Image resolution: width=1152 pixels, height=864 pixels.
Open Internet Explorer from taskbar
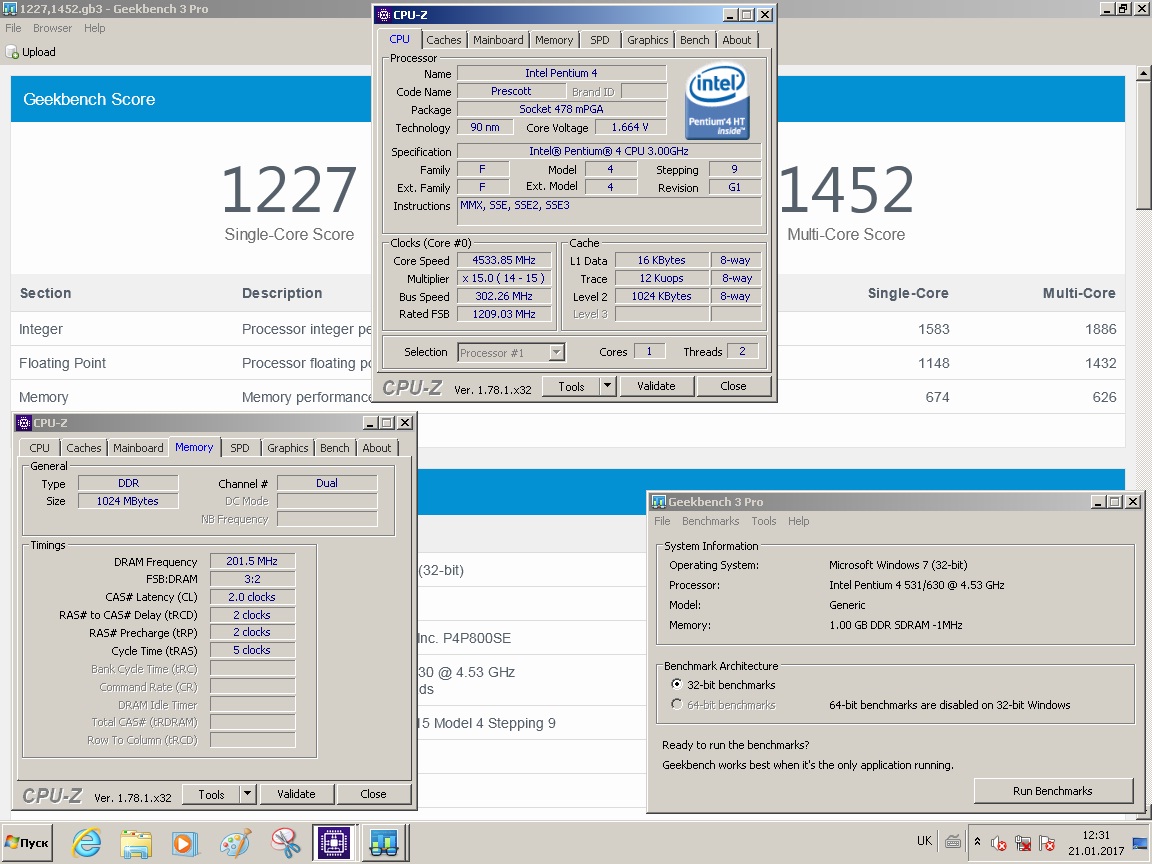87,843
